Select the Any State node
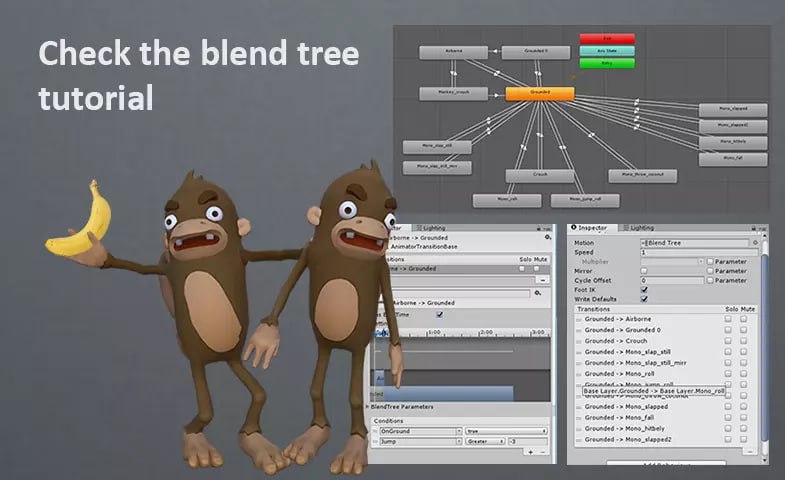The width and height of the screenshot is (785, 480). click(606, 50)
